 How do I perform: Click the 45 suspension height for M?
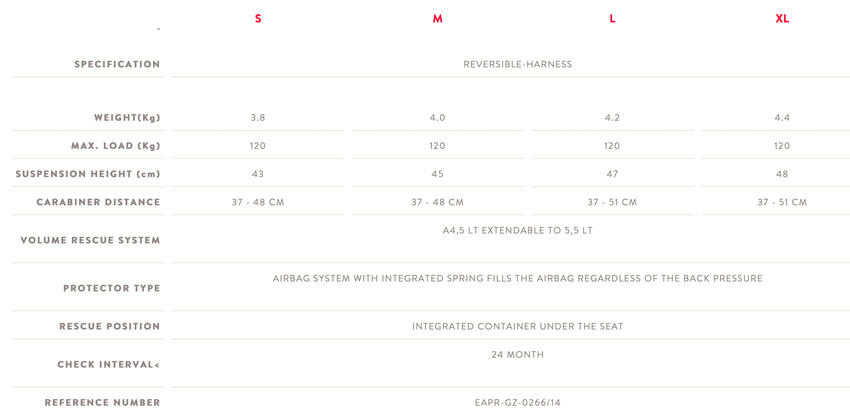(x=437, y=174)
